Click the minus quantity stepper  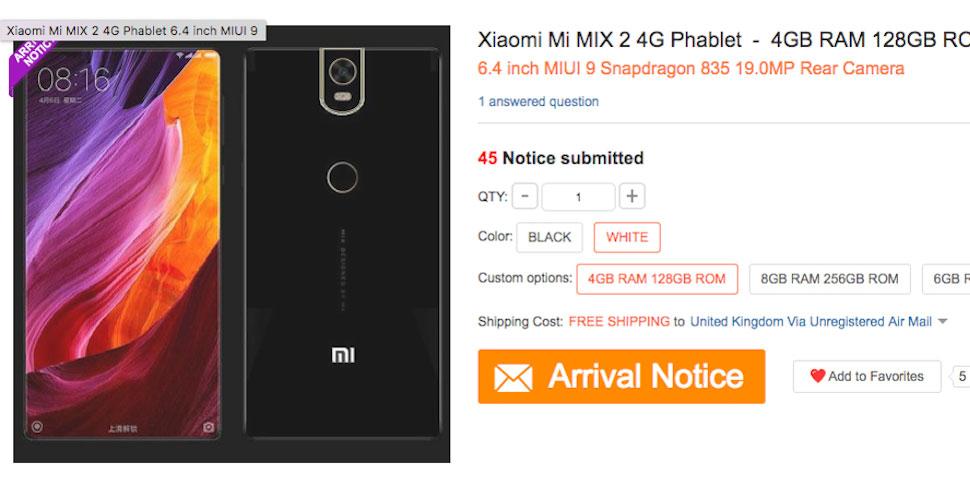click(x=525, y=197)
